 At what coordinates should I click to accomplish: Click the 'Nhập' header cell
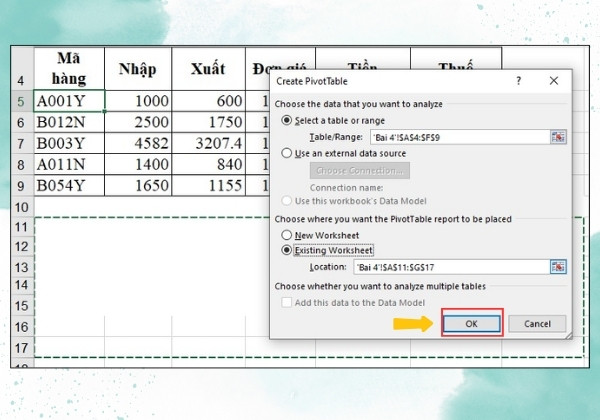click(x=138, y=68)
